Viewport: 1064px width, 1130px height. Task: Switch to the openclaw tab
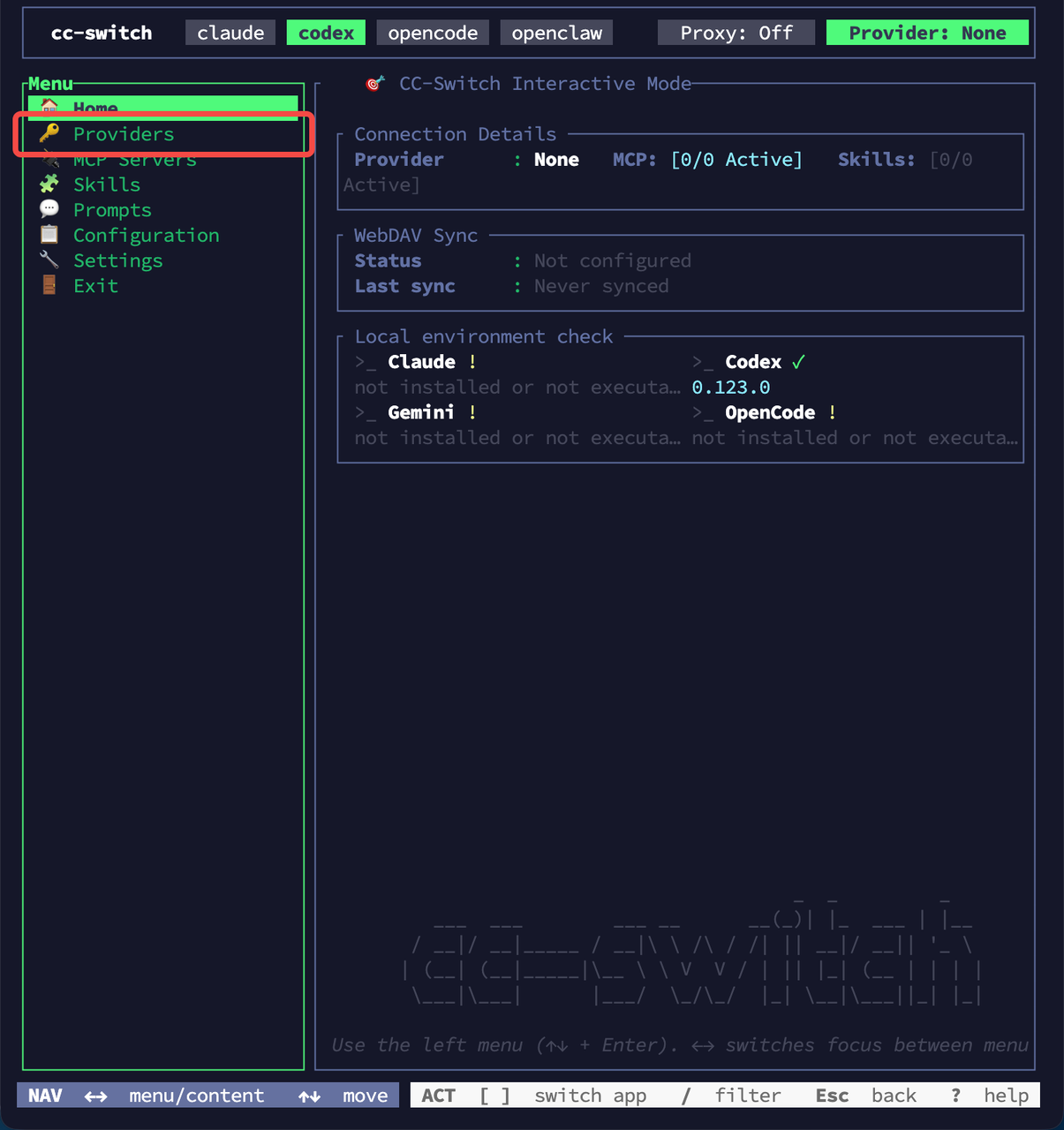click(556, 33)
